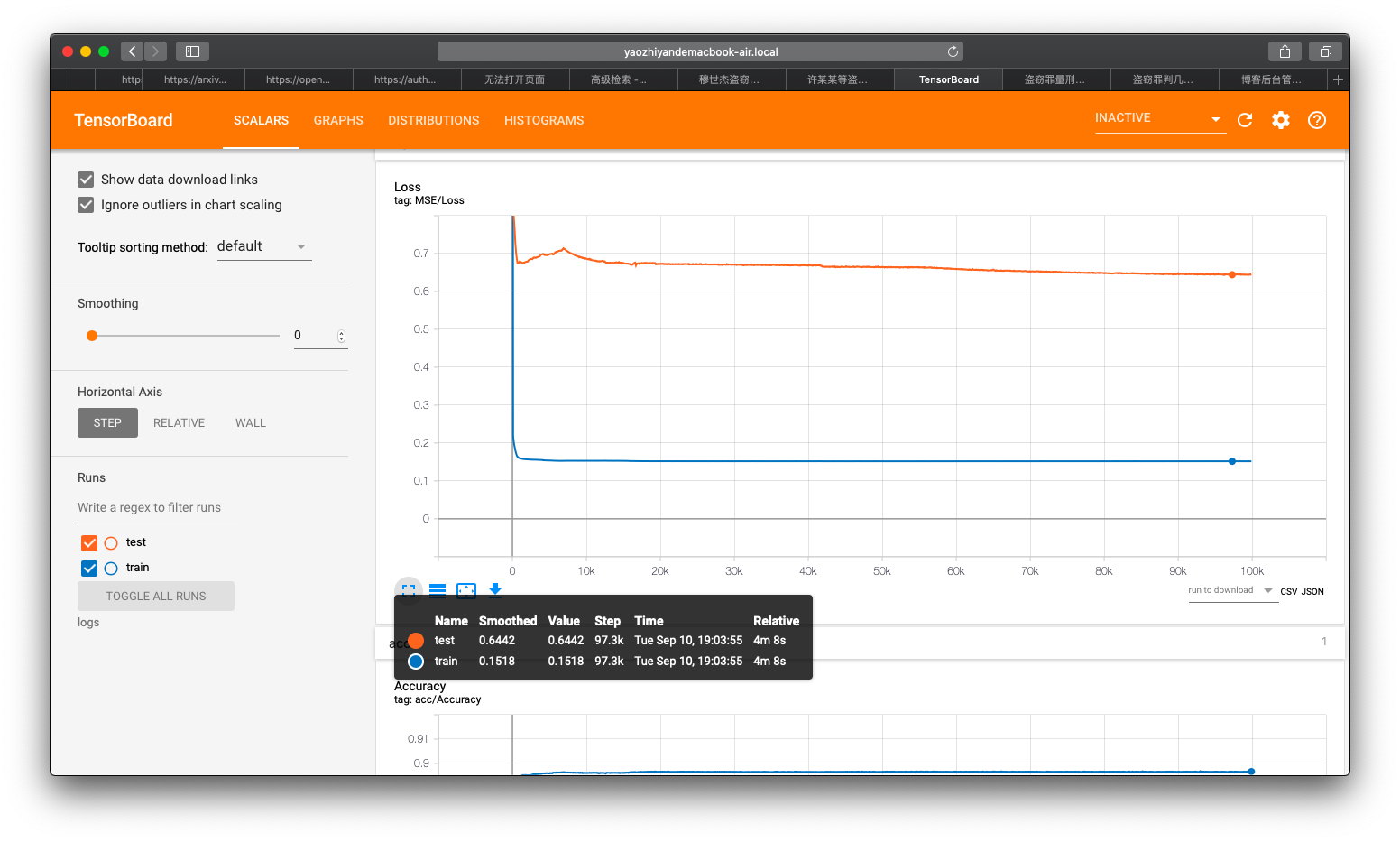Select the 盗窃罪量刑 browser tab
This screenshot has width=1400, height=842.
coord(1055,79)
